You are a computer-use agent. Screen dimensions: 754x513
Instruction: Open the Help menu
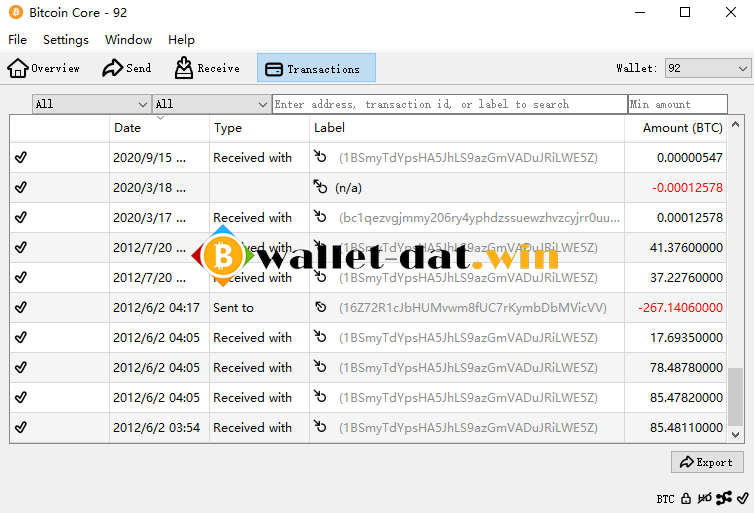pos(181,39)
